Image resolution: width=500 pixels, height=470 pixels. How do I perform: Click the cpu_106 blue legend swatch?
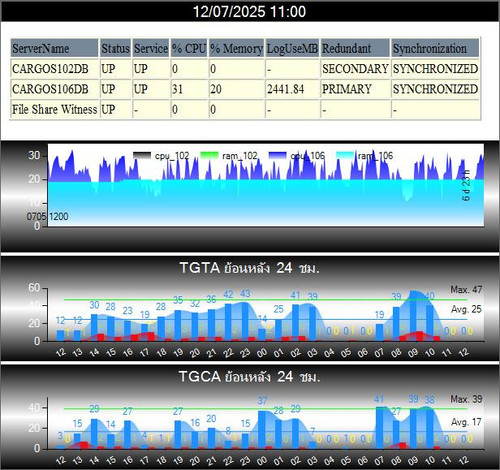[x=277, y=156]
